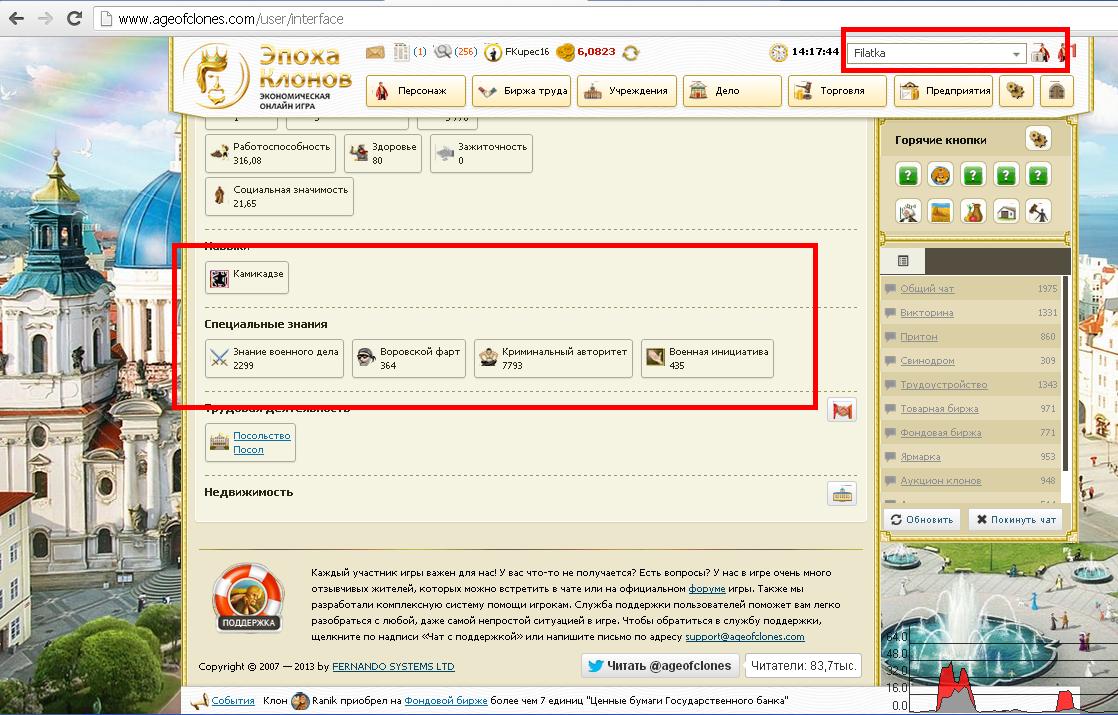Join the Общий чат room

point(927,289)
